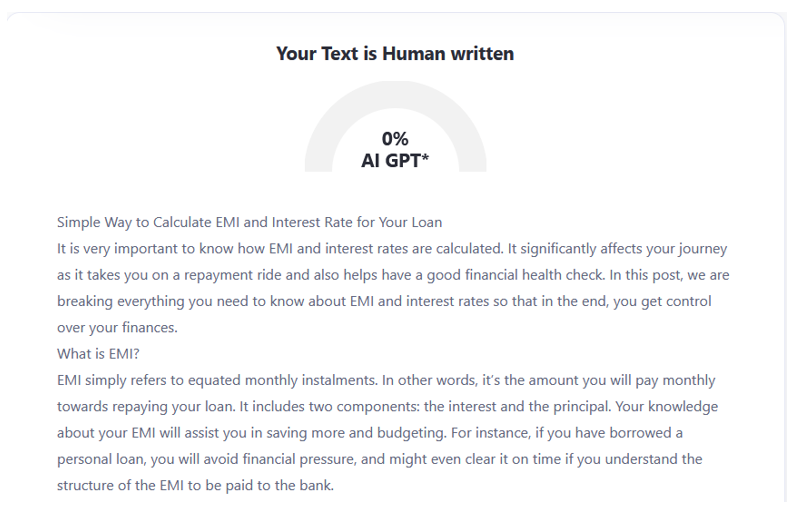Click the 'Simple Way to Calculate EMI' title line

pyautogui.click(x=249, y=223)
